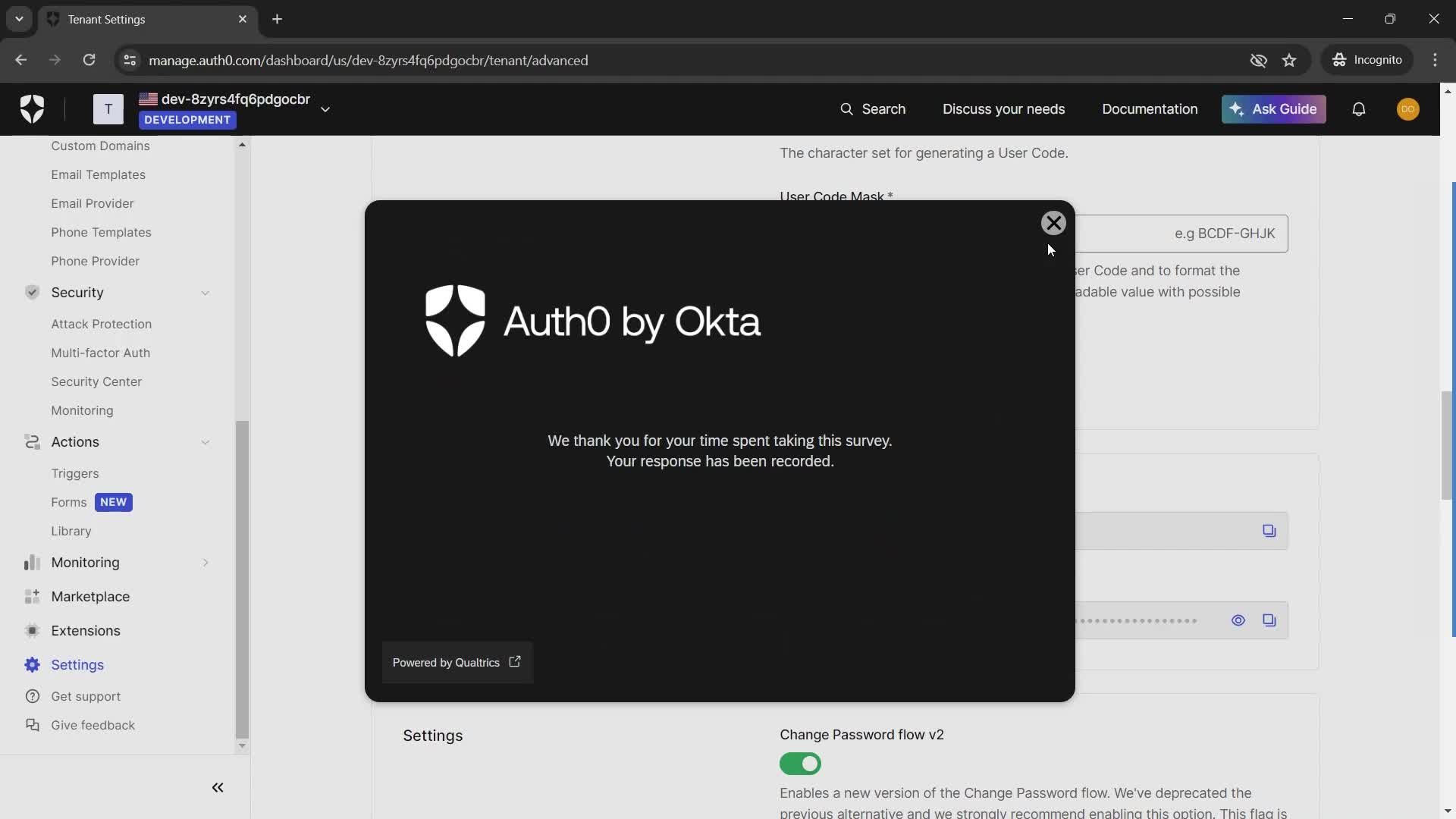Open Email Templates in sidebar
The height and width of the screenshot is (819, 1456).
(98, 174)
